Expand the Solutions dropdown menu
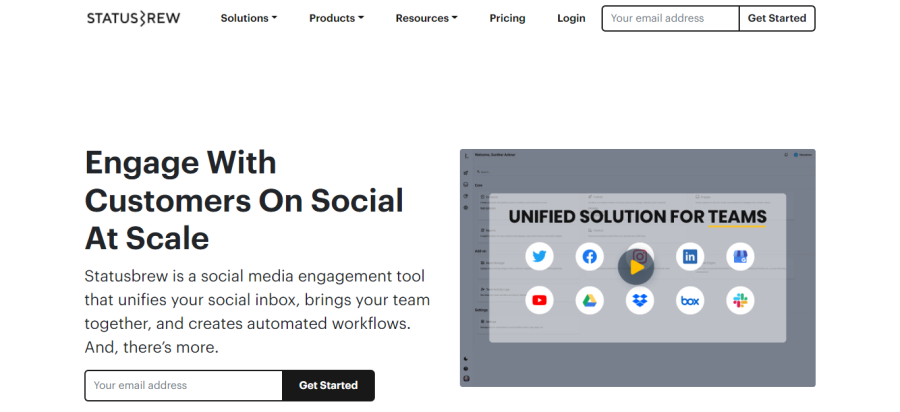 (x=249, y=18)
